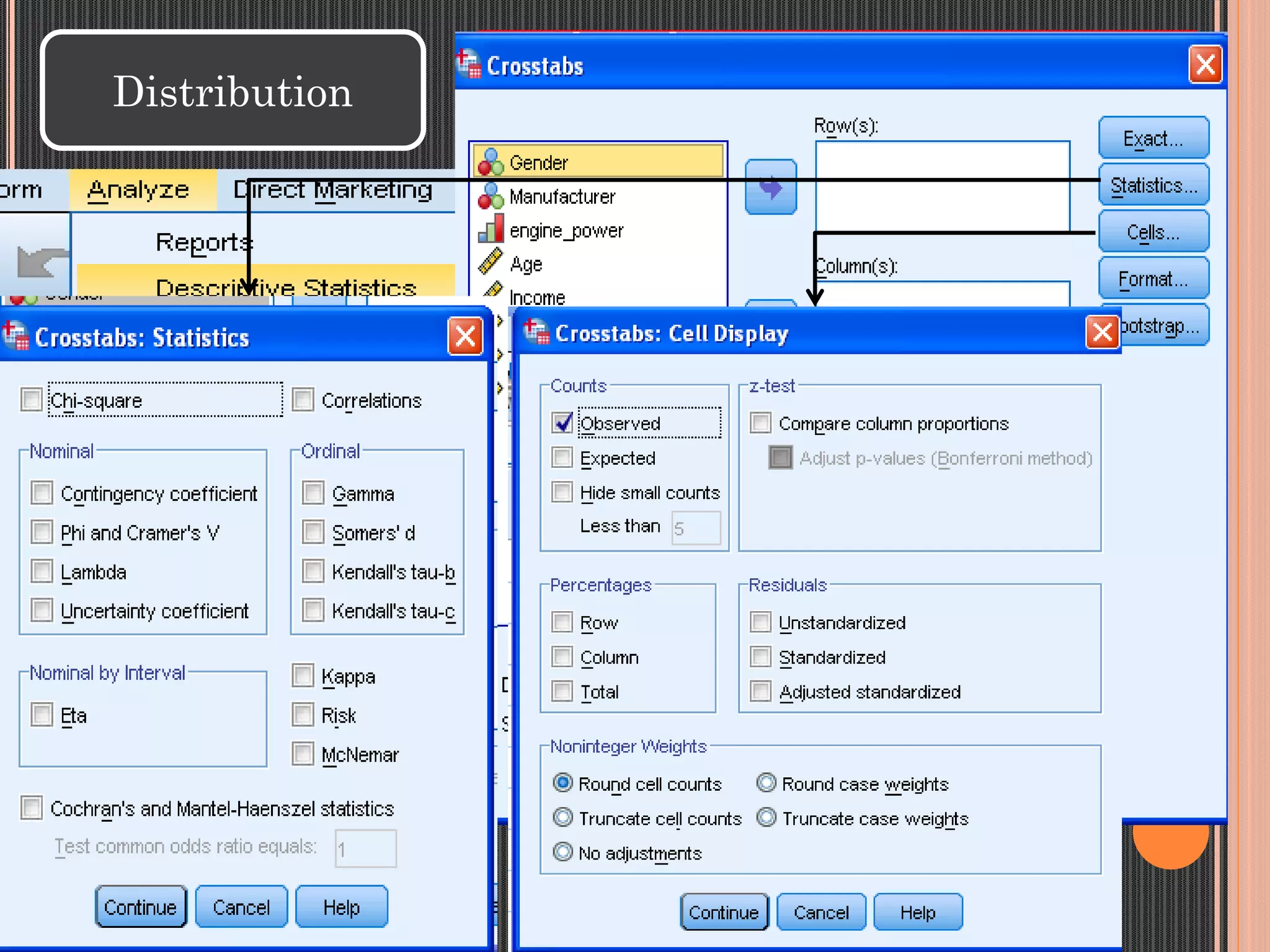This screenshot has width=1270, height=952.
Task: Enable Adjusted standardized residuals
Action: (x=760, y=691)
